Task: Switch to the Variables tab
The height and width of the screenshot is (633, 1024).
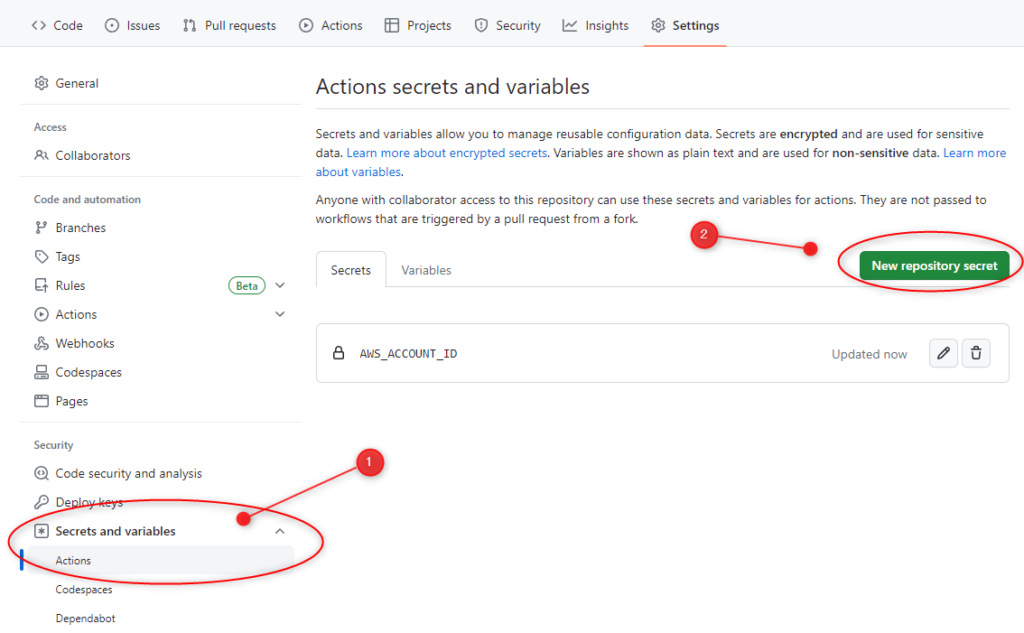Action: click(x=426, y=270)
